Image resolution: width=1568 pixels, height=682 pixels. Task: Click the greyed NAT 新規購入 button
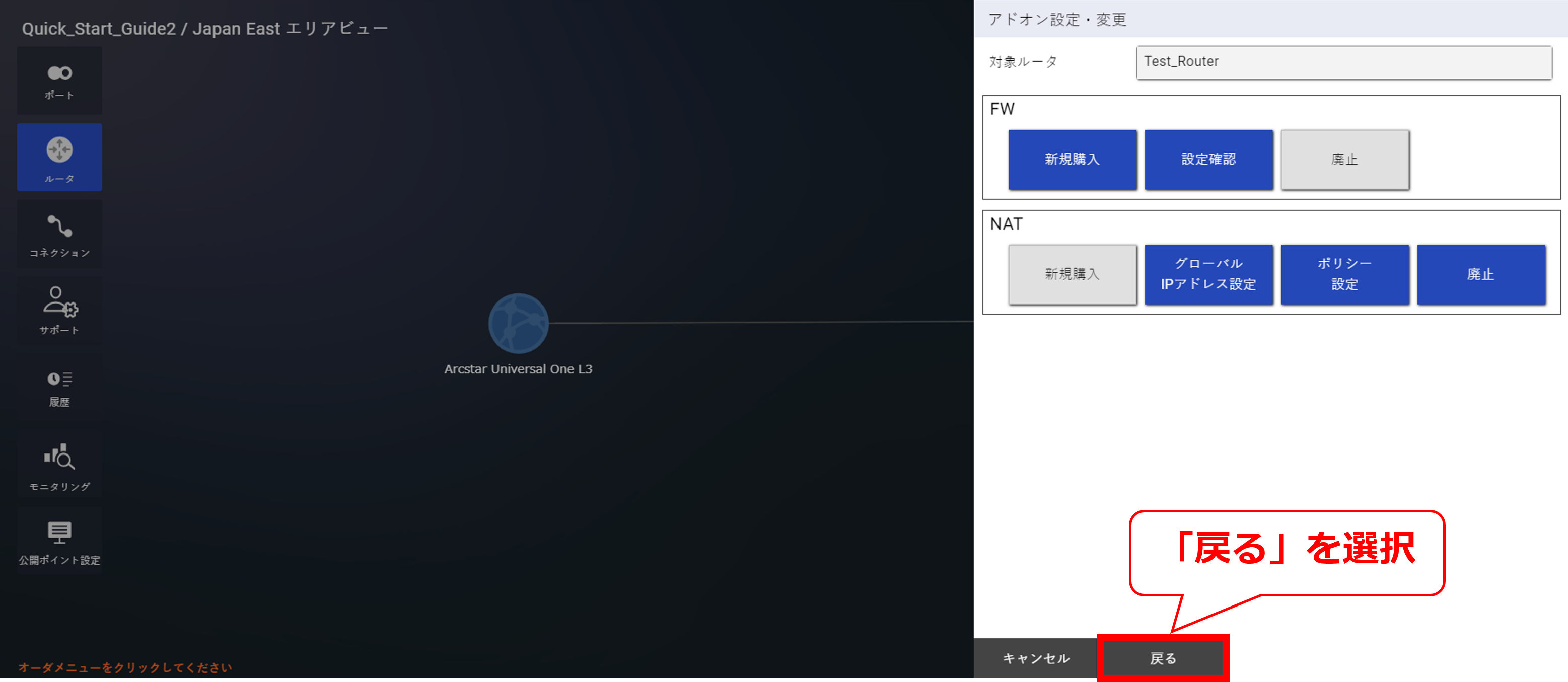point(1072,274)
